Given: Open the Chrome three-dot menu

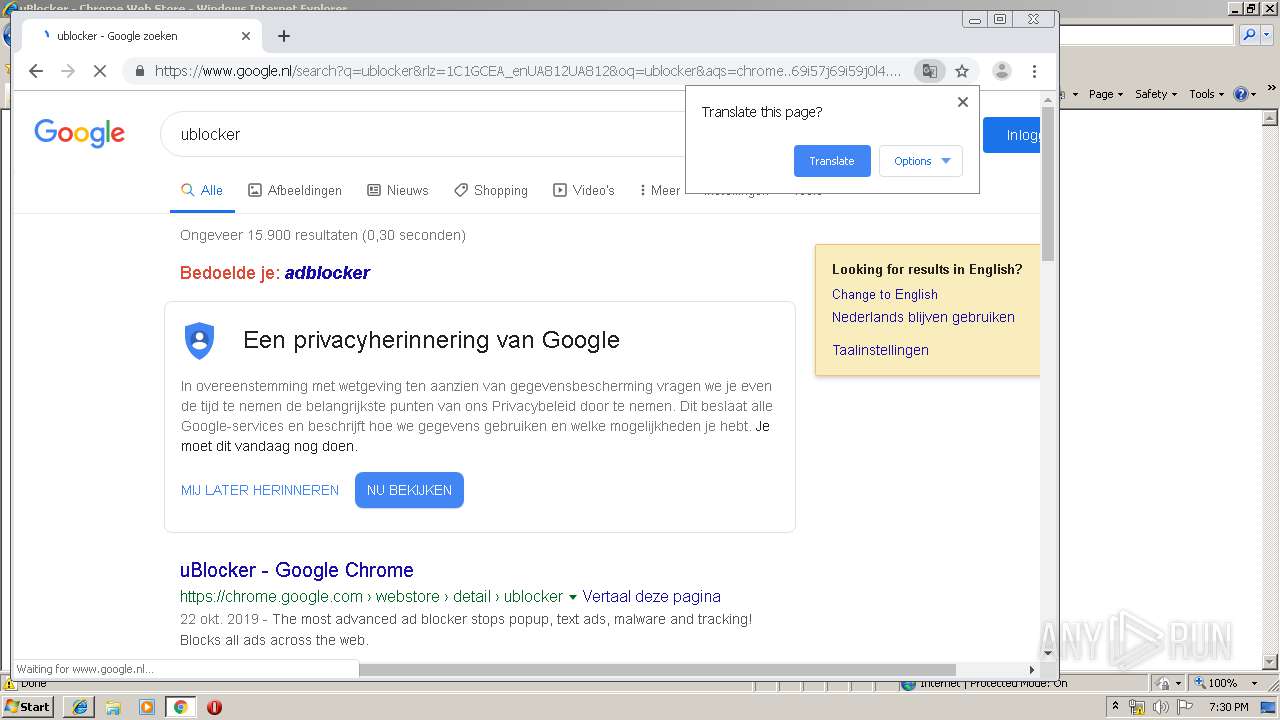Looking at the screenshot, I should tap(1034, 71).
